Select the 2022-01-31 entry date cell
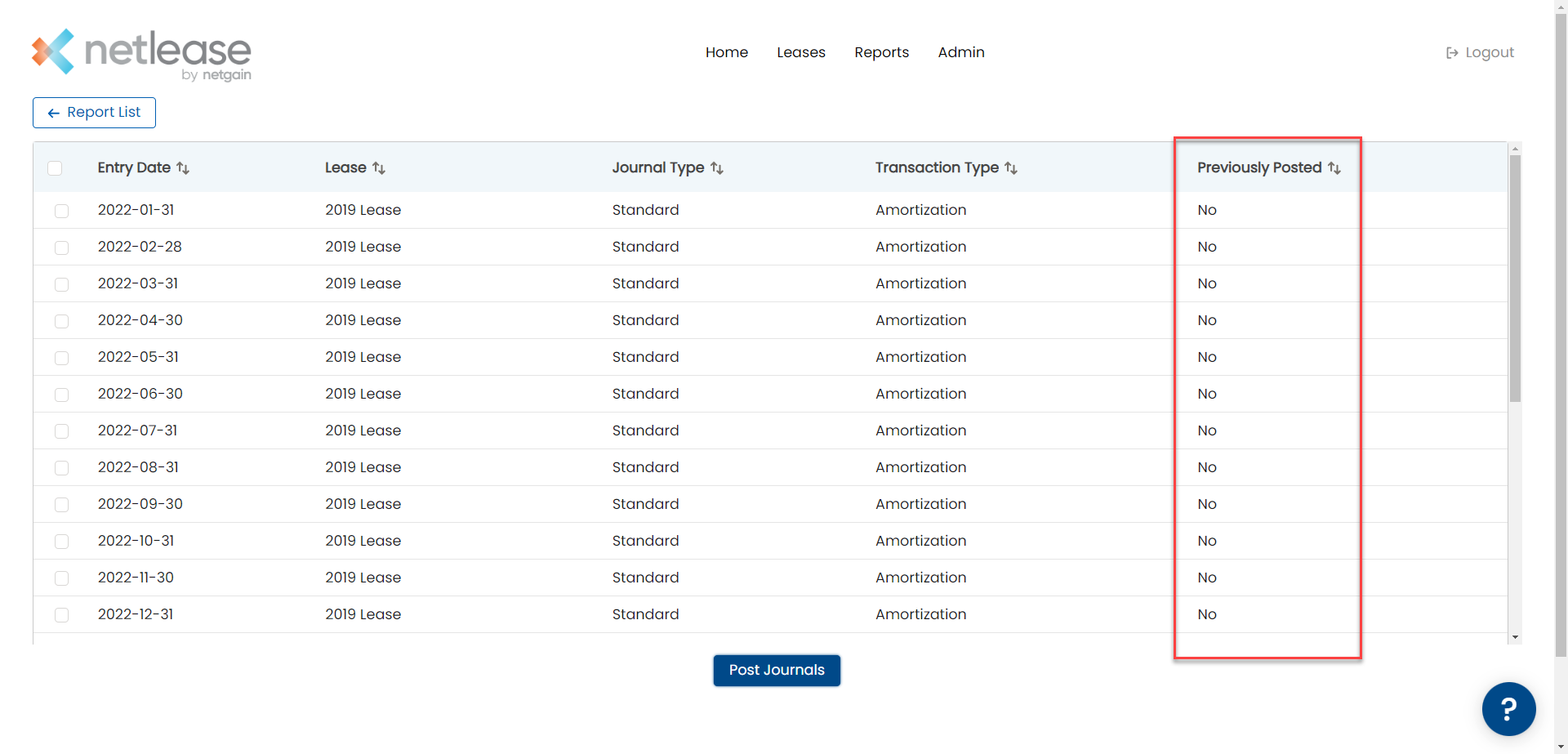This screenshot has width=1568, height=754. (136, 210)
